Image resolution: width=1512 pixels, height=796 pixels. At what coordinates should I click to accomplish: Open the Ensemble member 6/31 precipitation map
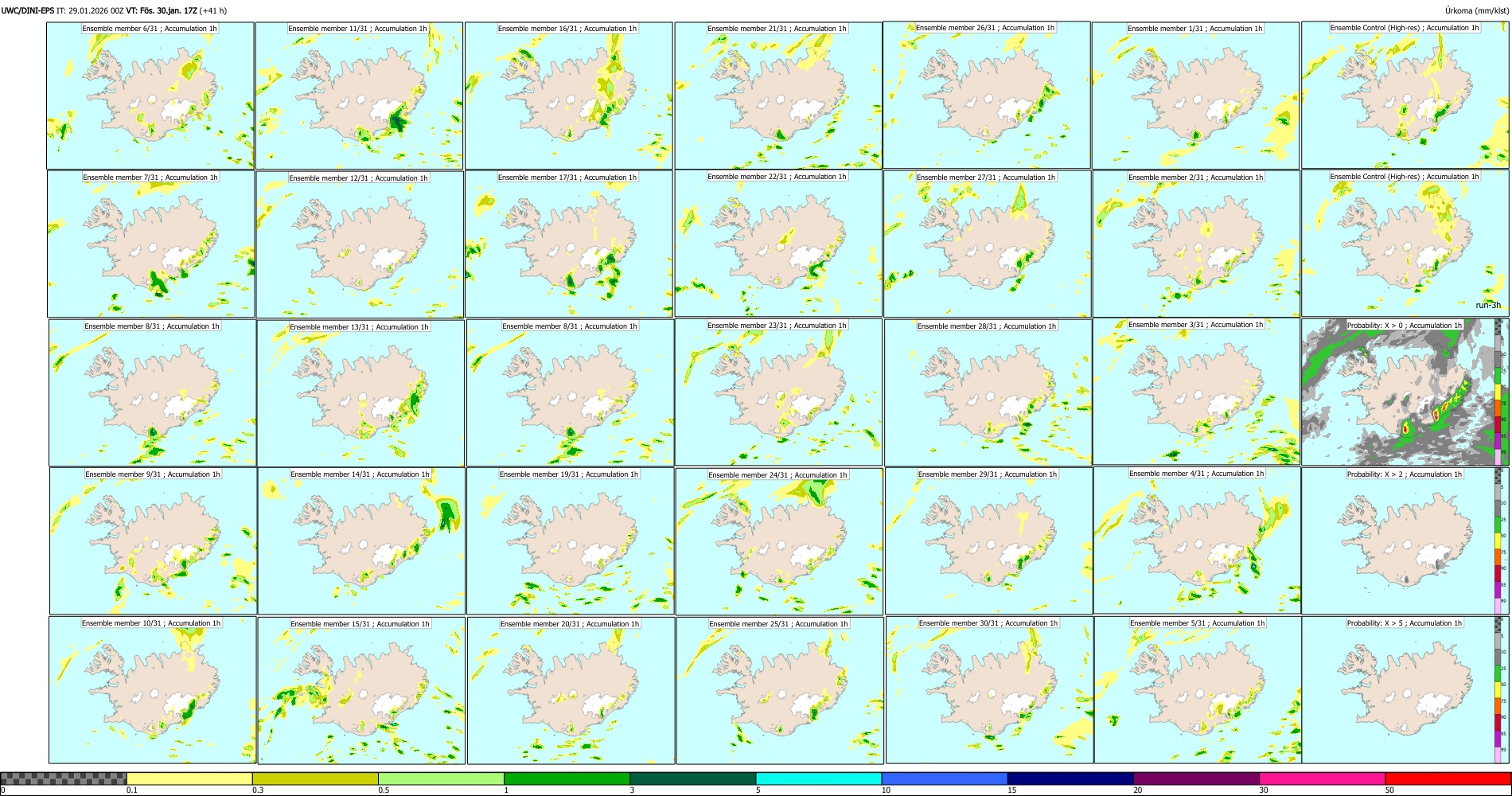tap(150, 96)
